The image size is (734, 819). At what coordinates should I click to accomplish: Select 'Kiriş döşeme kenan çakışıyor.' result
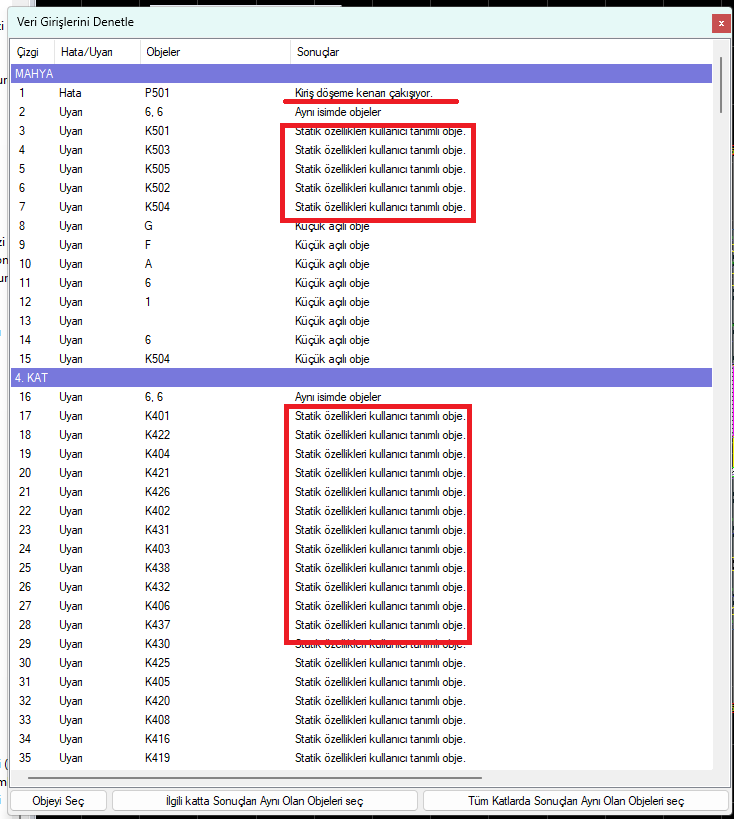[x=364, y=93]
